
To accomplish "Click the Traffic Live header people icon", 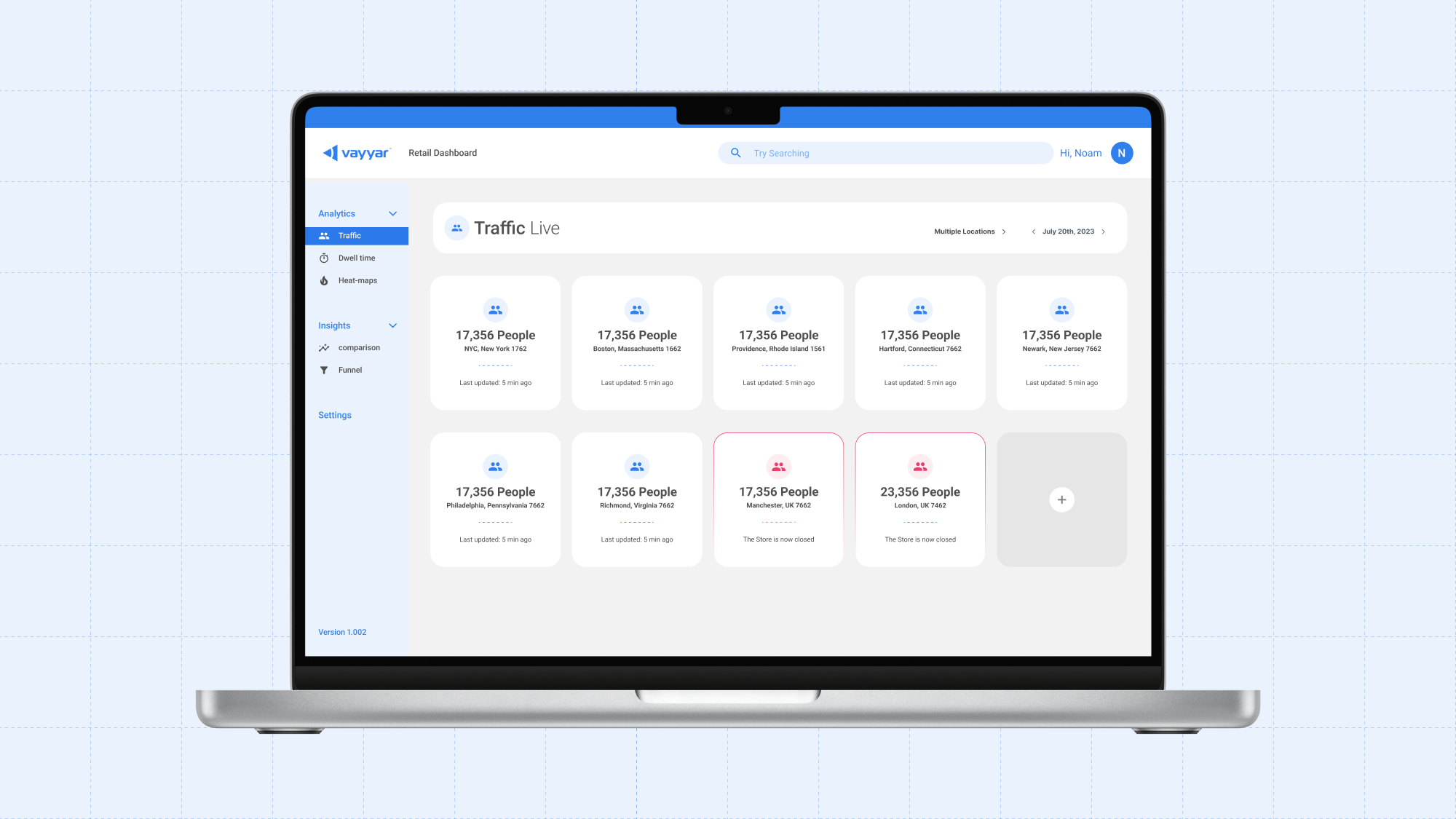I will pos(456,228).
